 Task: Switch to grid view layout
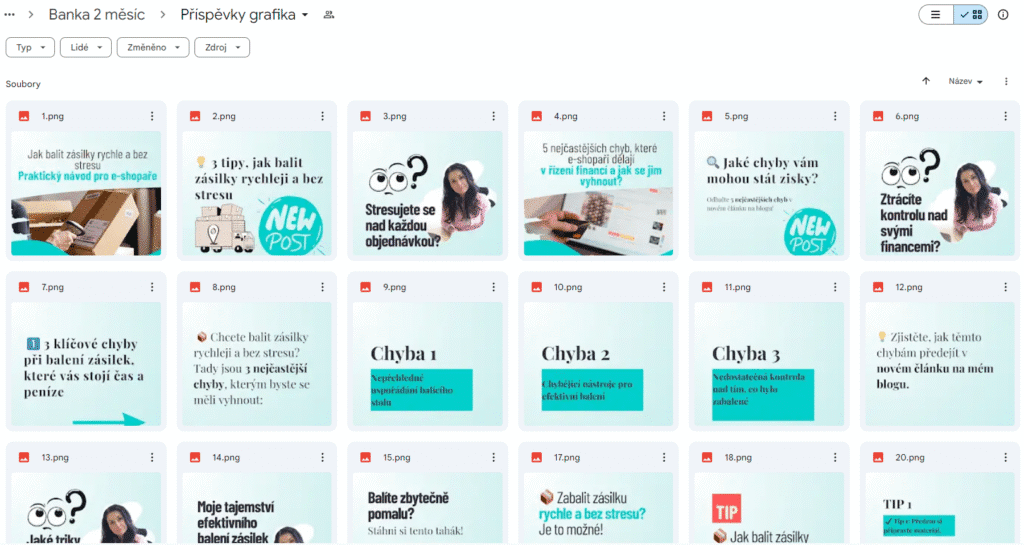[x=970, y=14]
